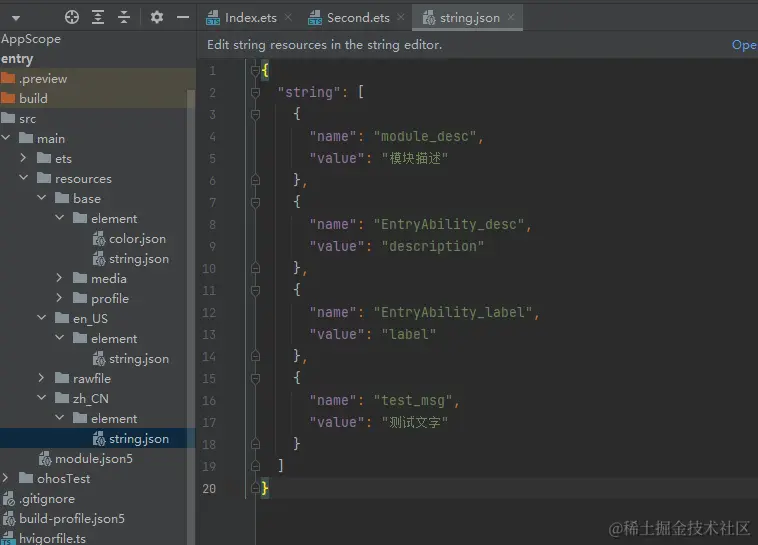The height and width of the screenshot is (545, 758).
Task: Click the "module_desc" name value
Action: pyautogui.click(x=425, y=137)
